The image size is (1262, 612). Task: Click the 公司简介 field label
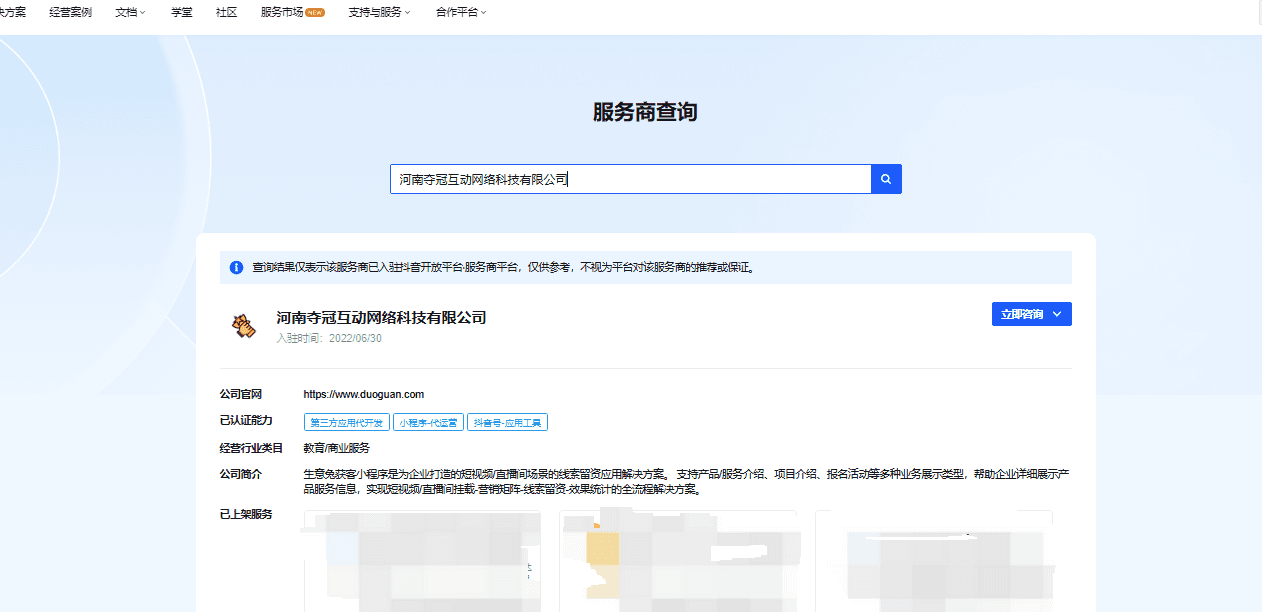point(240,473)
